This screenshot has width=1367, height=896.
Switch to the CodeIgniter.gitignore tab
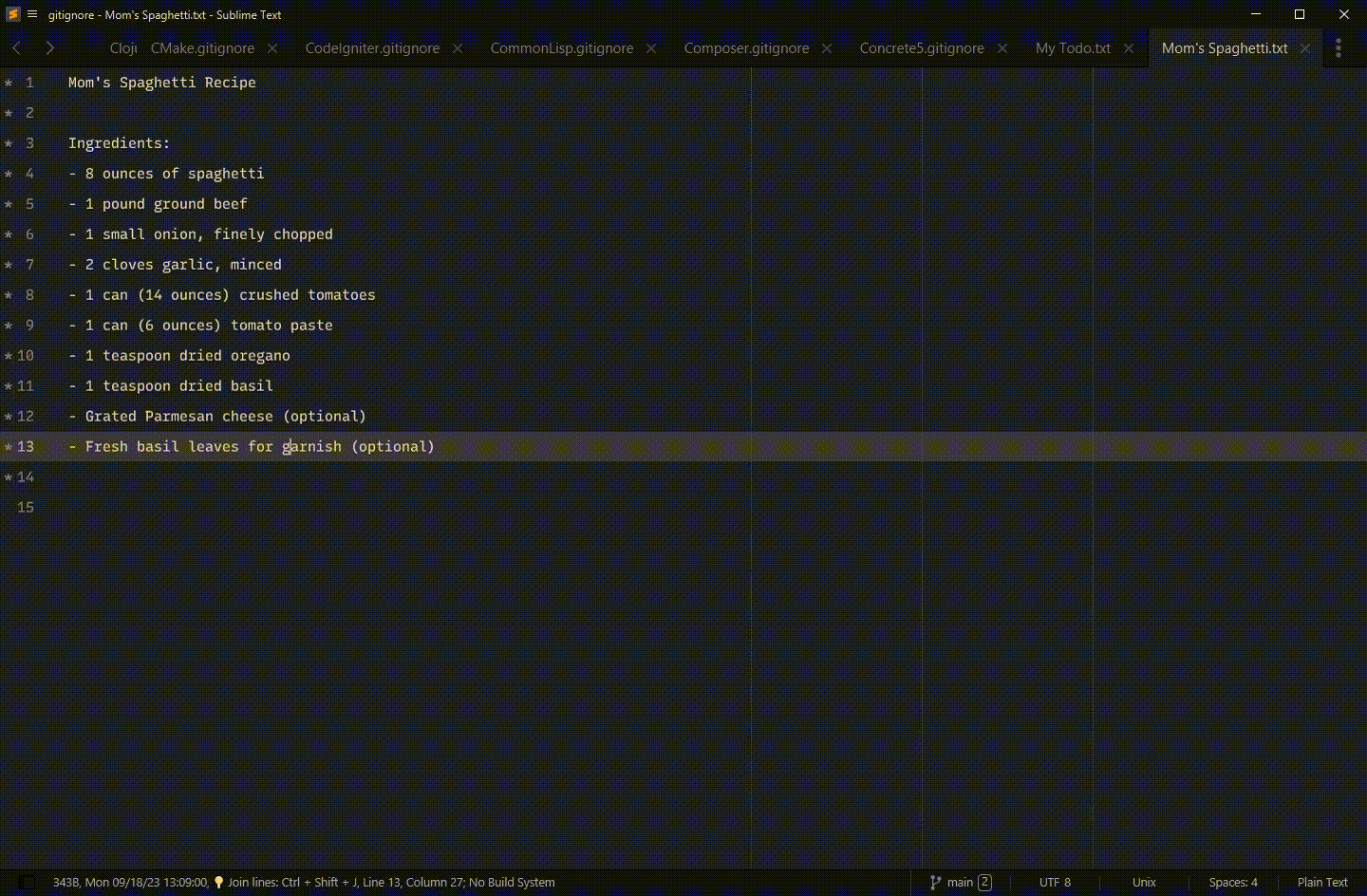[x=372, y=48]
